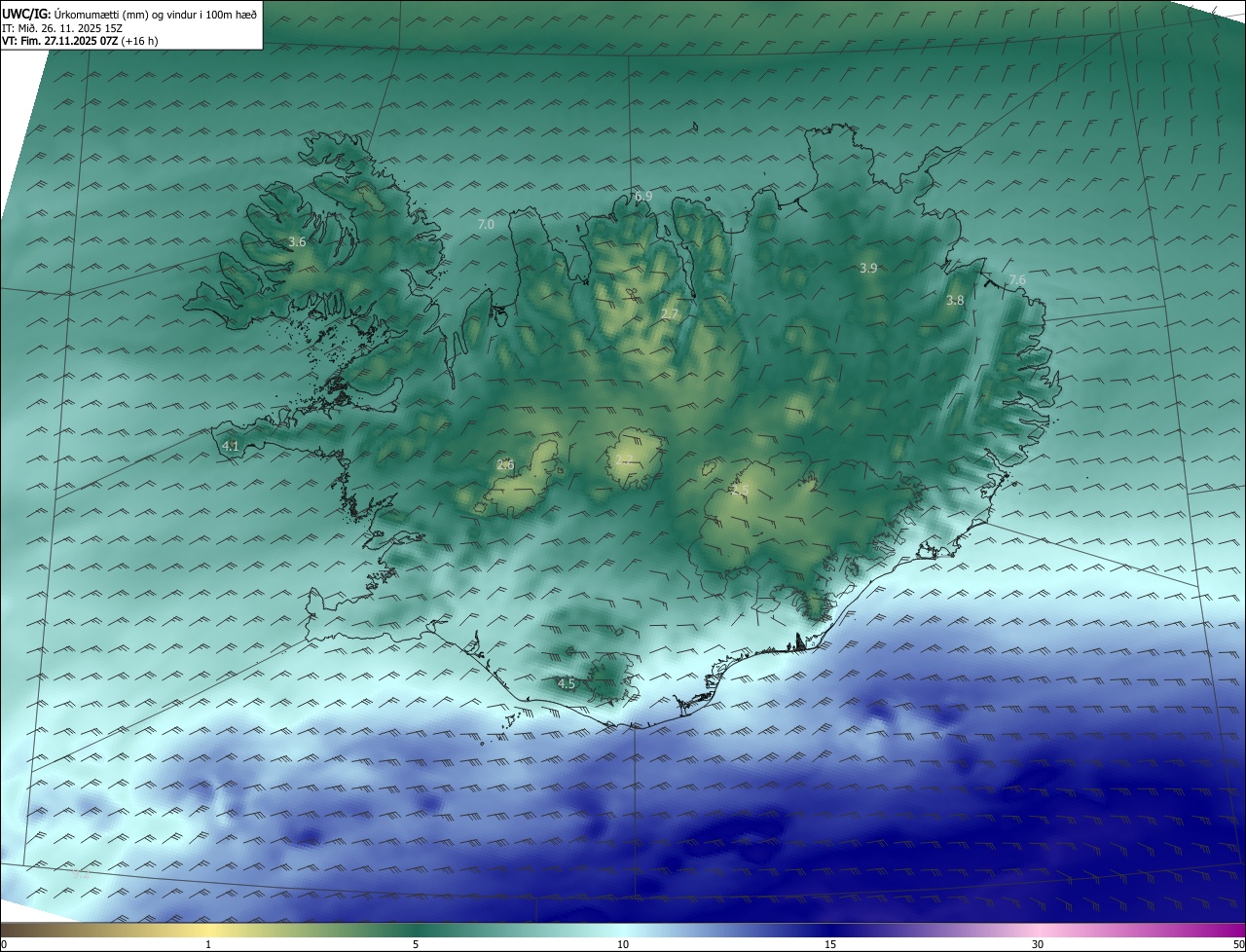Image resolution: width=1246 pixels, height=952 pixels.
Task: Click the 6.9 value on the north coast
Action: (642, 196)
